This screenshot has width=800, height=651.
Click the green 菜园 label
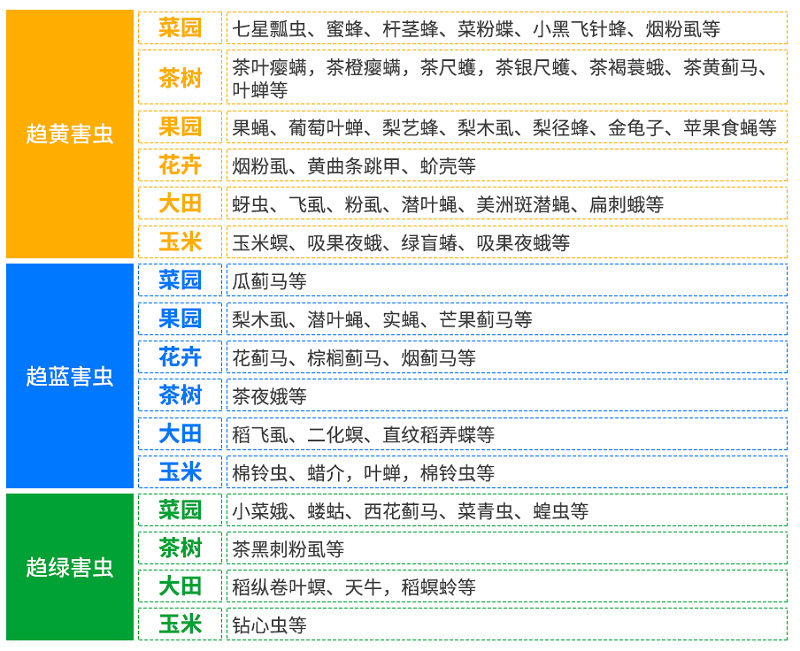(180, 510)
